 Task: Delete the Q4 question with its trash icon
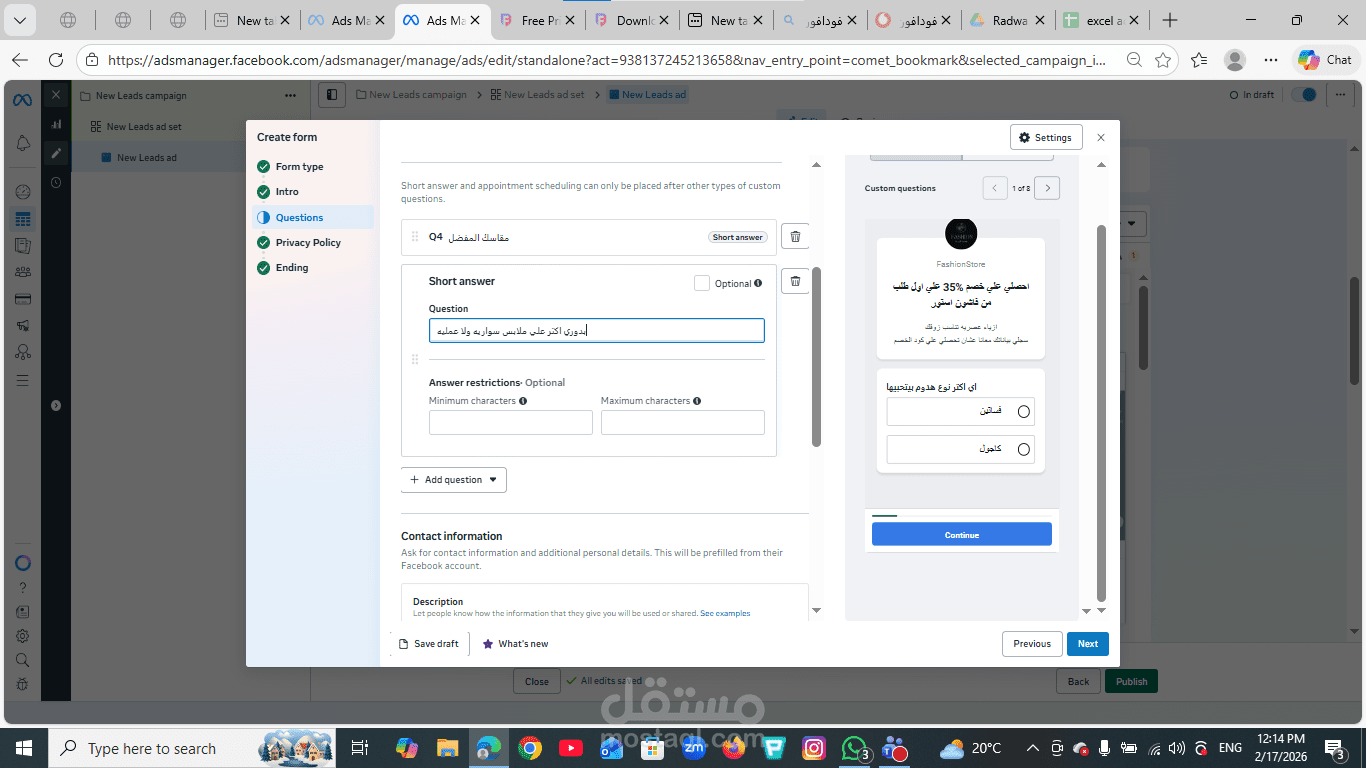(795, 237)
